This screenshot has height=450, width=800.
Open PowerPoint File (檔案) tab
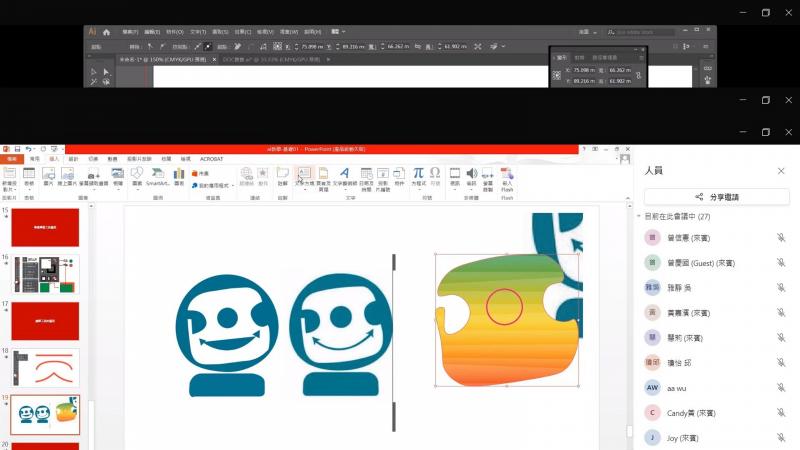(x=11, y=159)
